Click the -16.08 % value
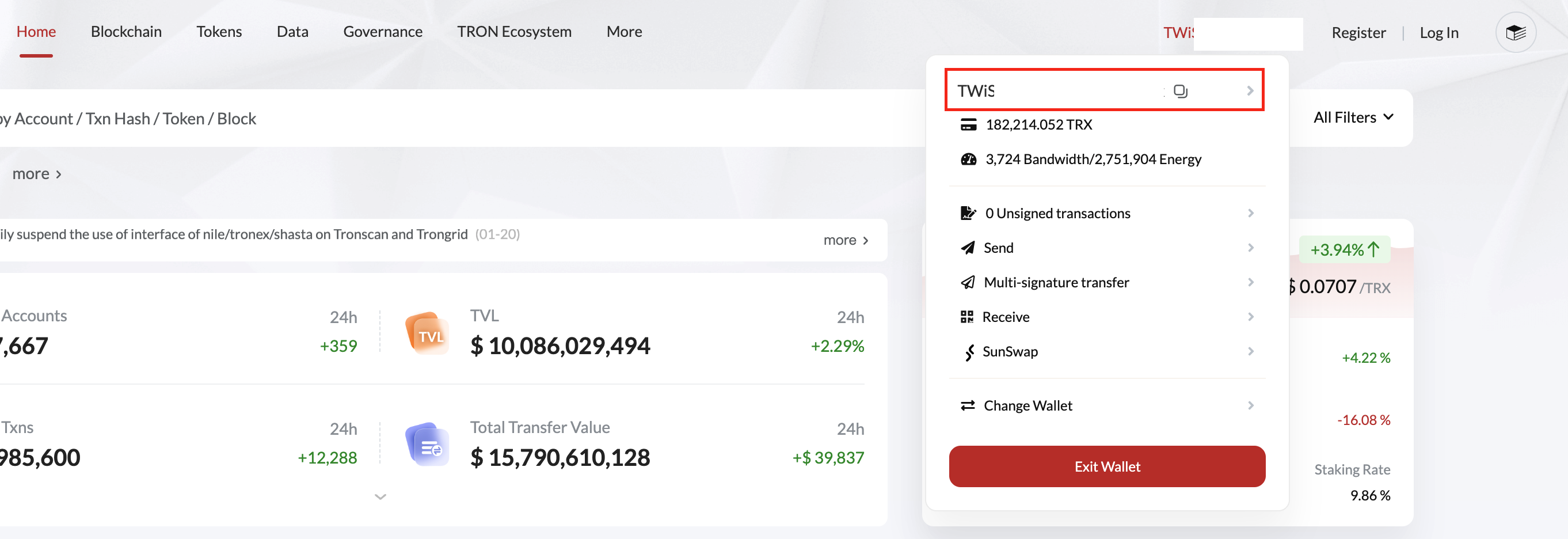Viewport: 1568px width, 539px height. click(x=1364, y=420)
